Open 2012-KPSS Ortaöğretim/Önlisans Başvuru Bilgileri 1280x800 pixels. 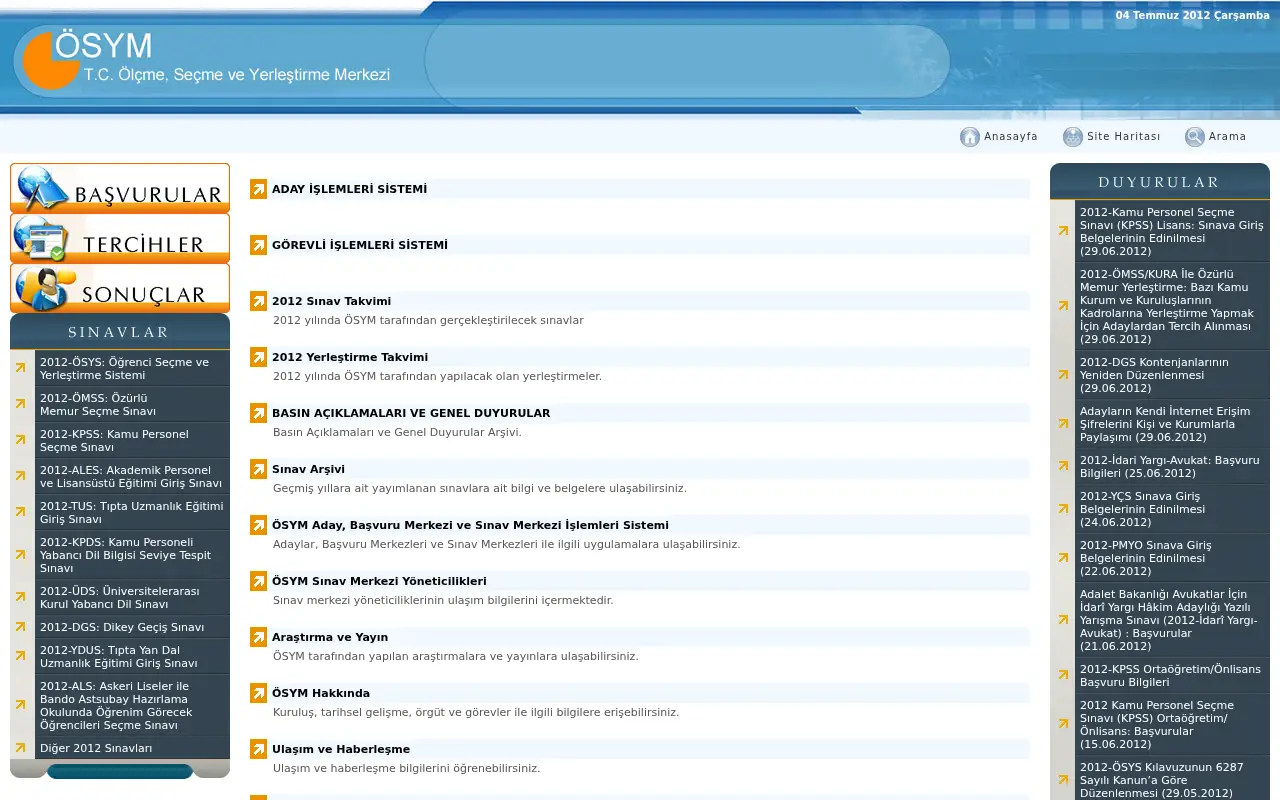pyautogui.click(x=1170, y=676)
